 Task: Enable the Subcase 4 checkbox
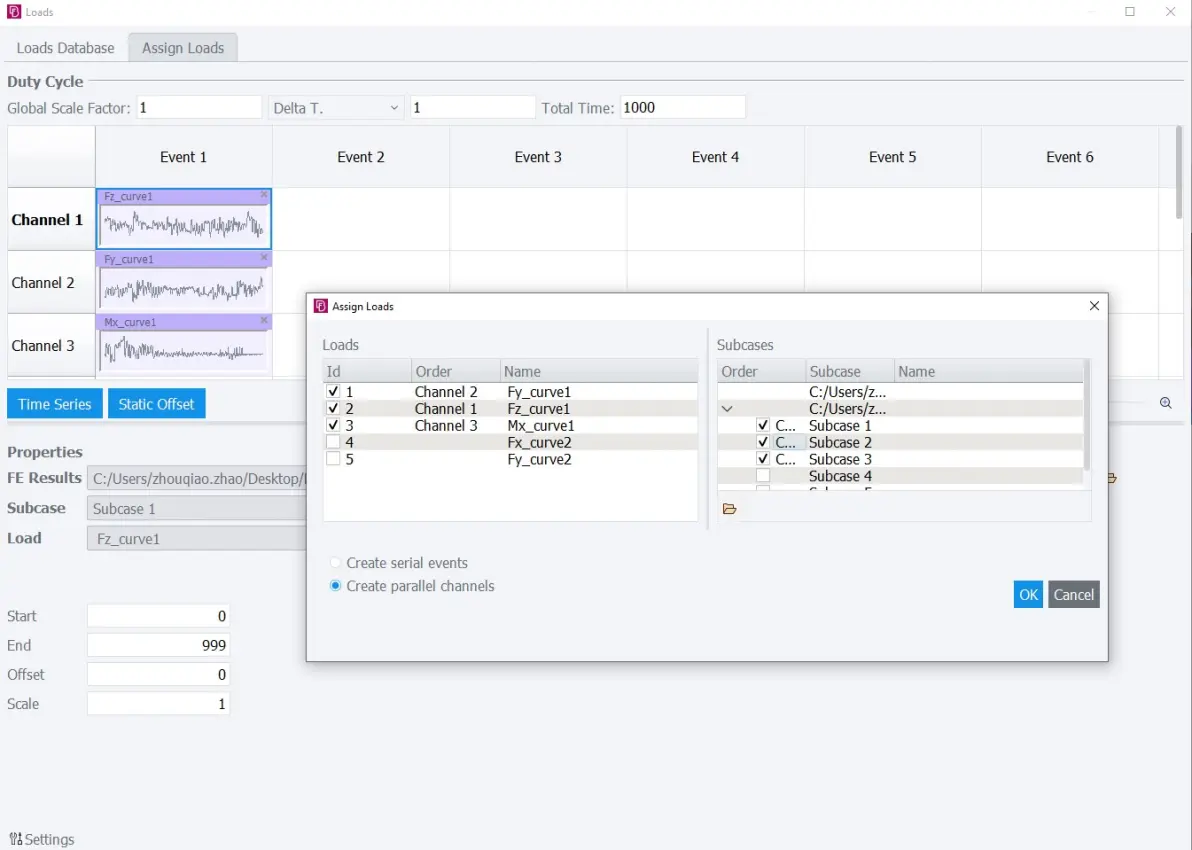coord(762,476)
